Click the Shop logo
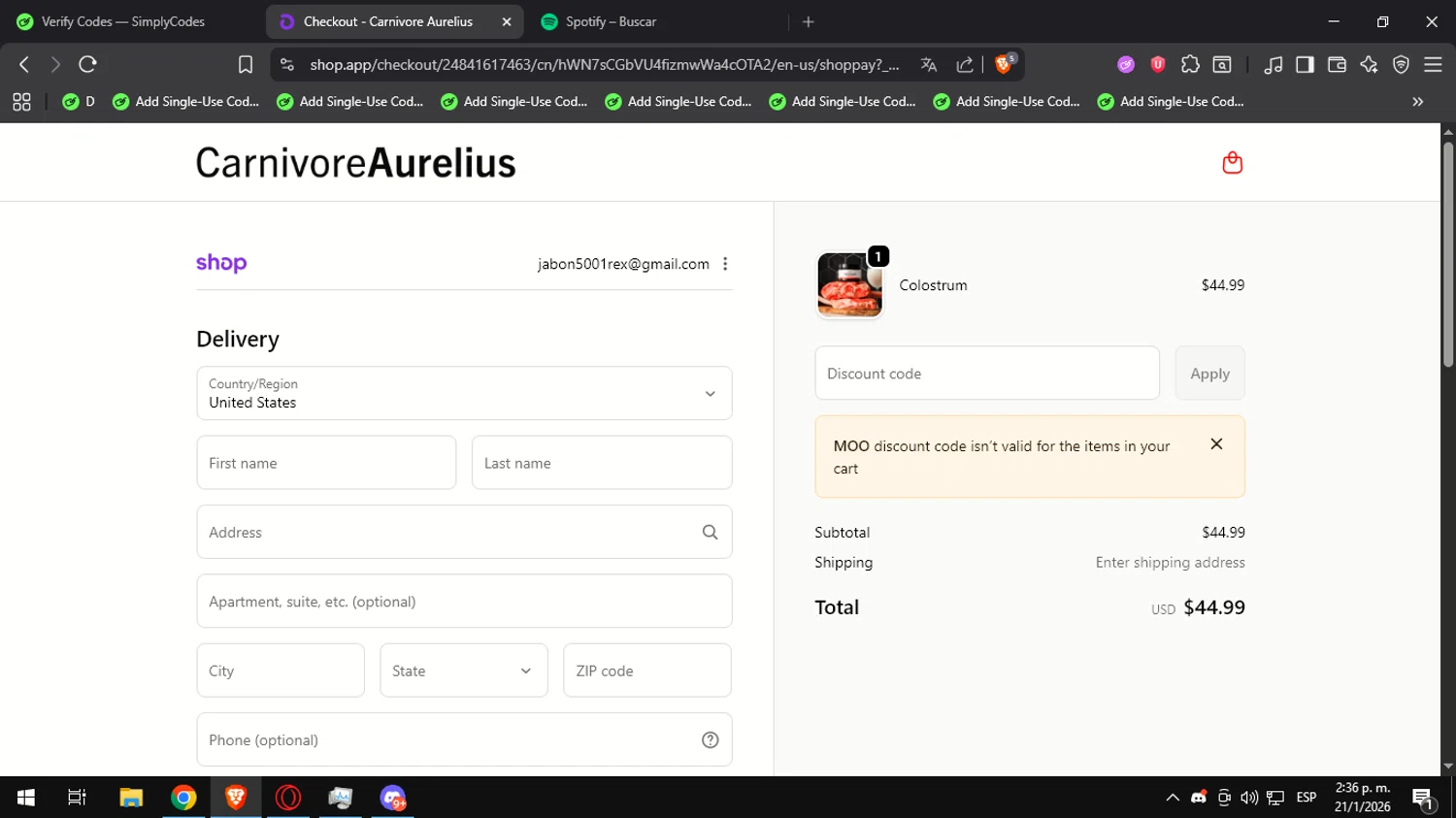The height and width of the screenshot is (818, 1456). [221, 263]
